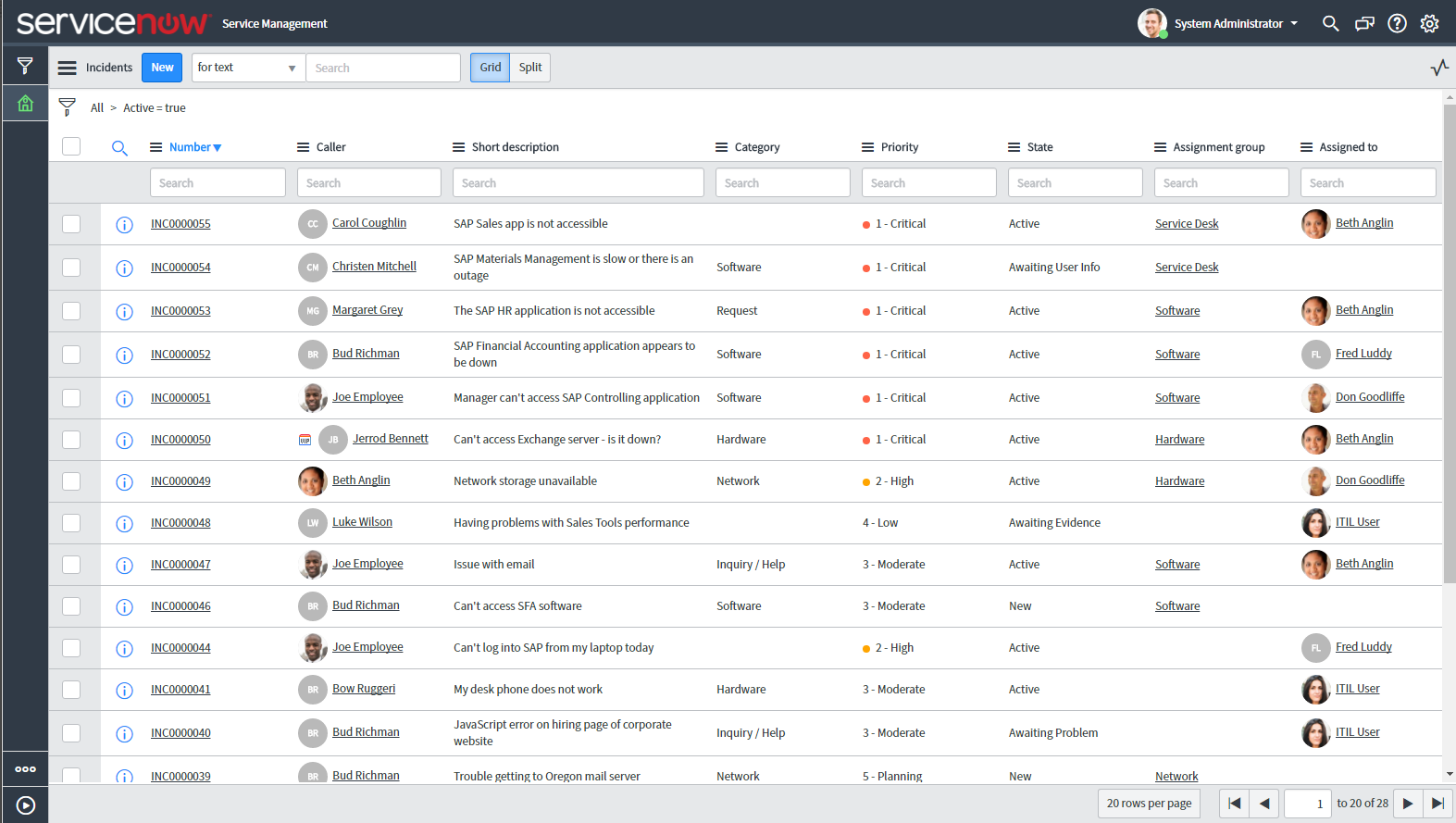Check the box for INC0000051
The width and height of the screenshot is (1456, 823).
tap(71, 398)
